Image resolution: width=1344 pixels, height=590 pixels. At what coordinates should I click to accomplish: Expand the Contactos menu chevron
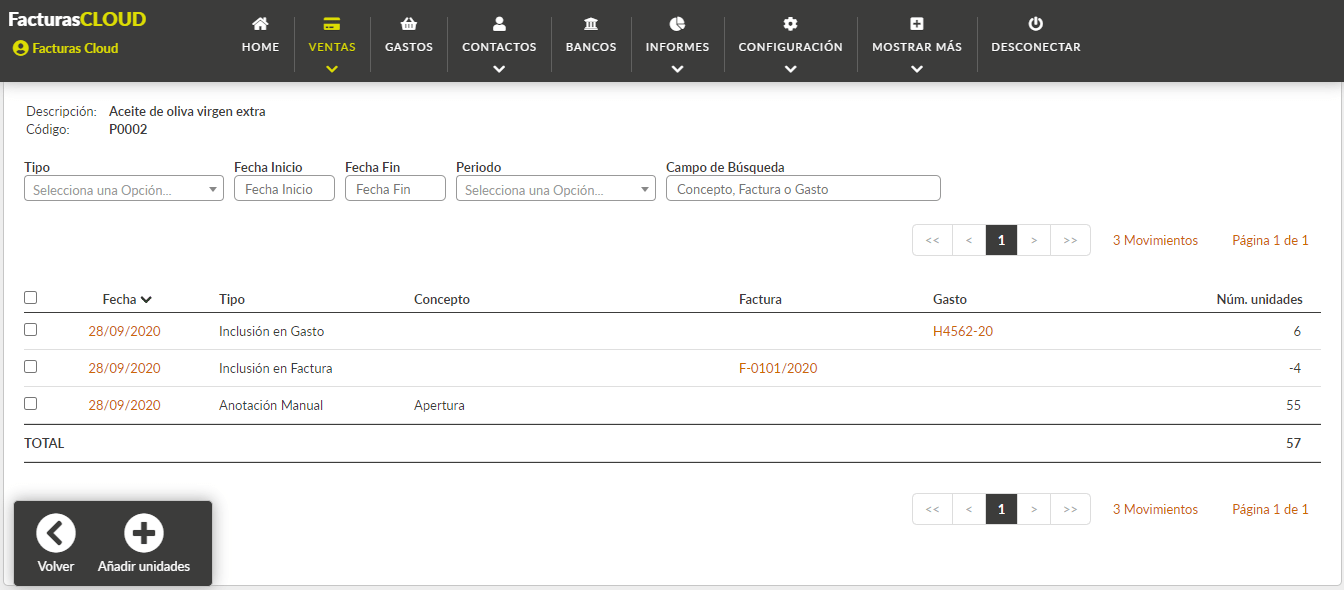(499, 69)
